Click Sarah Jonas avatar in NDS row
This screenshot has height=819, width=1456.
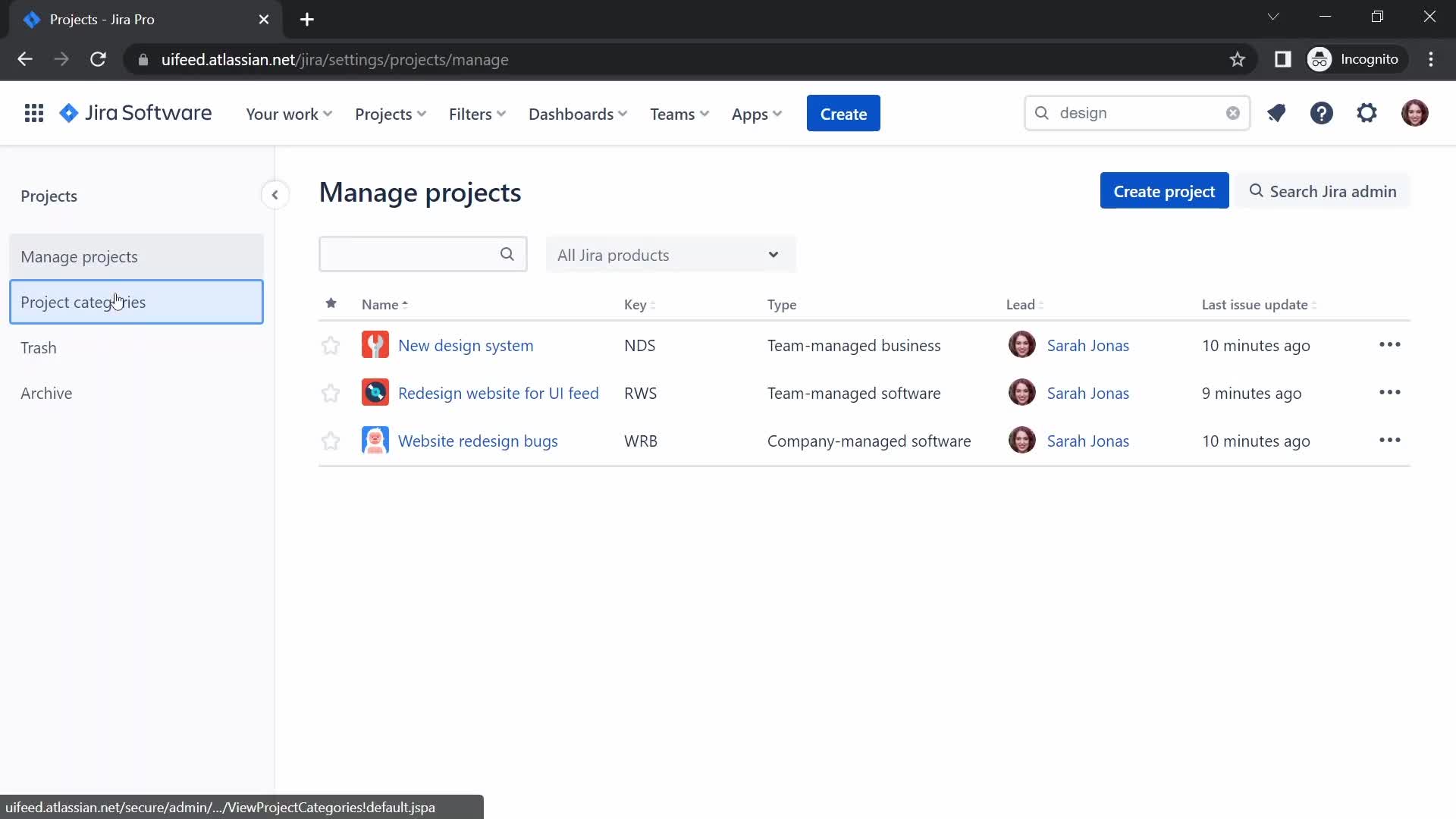point(1021,345)
